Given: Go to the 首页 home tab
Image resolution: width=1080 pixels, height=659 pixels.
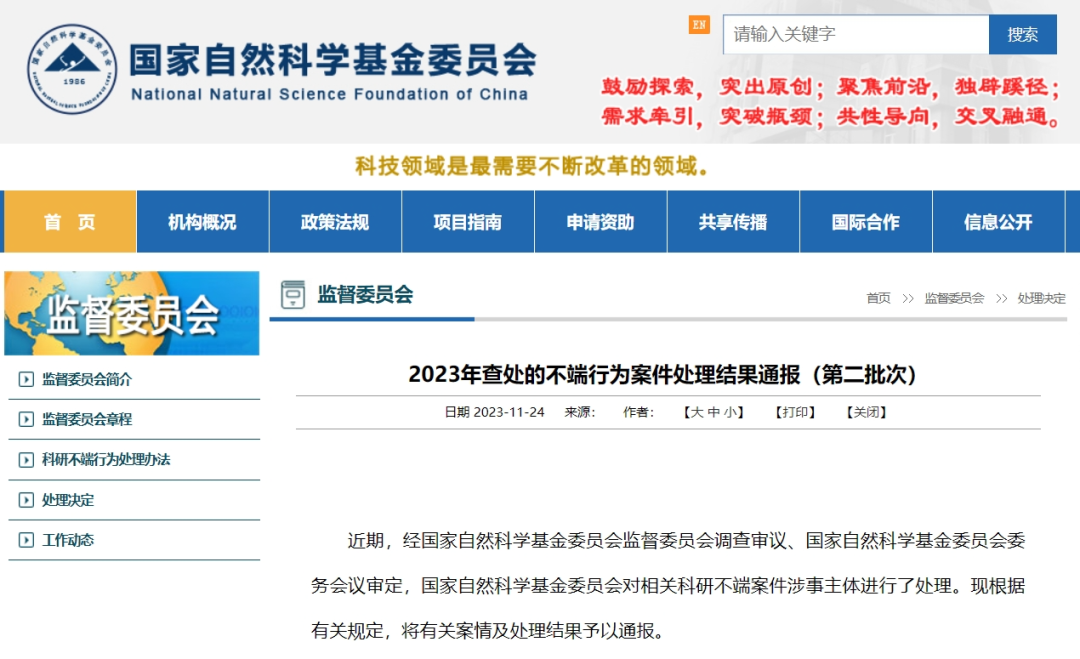Looking at the screenshot, I should (x=70, y=222).
